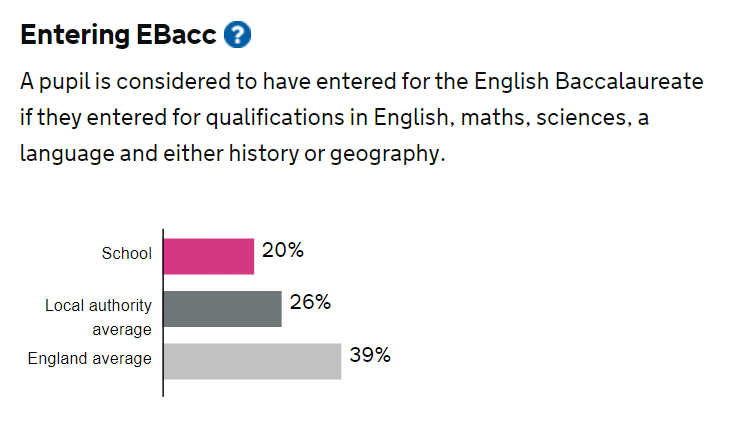Select the Local authority average axis label
The width and height of the screenshot is (735, 438).
click(98, 317)
